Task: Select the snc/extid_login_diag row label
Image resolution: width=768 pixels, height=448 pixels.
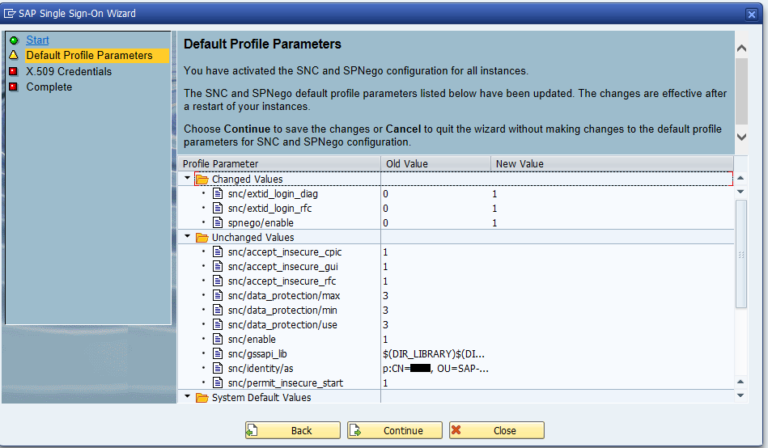Action: 273,194
